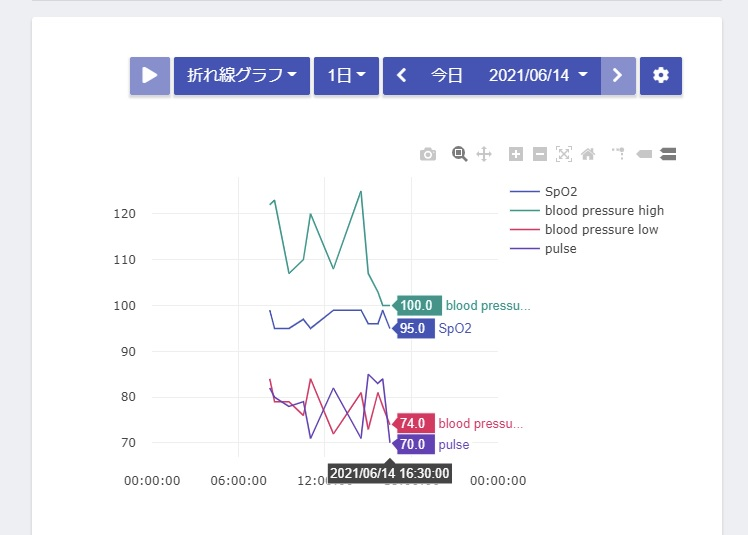Click the Zoom out minus icon
This screenshot has height=535, width=748.
tap(540, 154)
